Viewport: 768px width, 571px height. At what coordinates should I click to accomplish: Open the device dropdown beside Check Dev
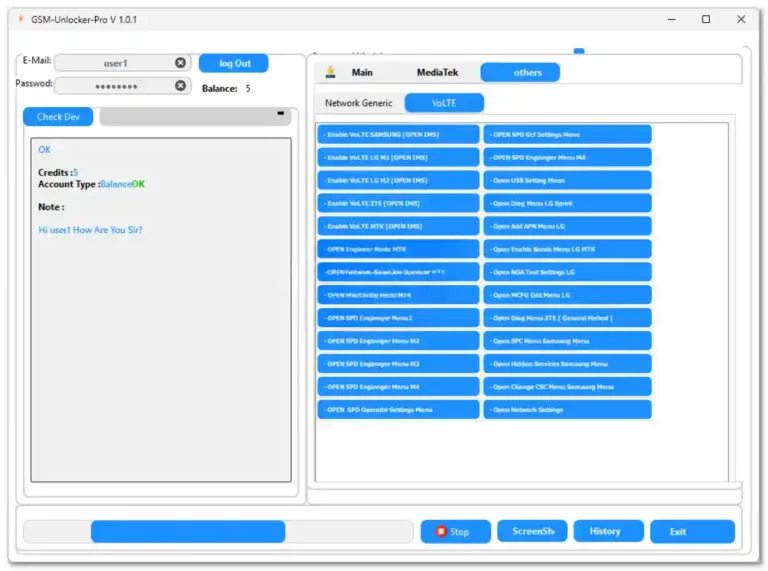pos(195,117)
